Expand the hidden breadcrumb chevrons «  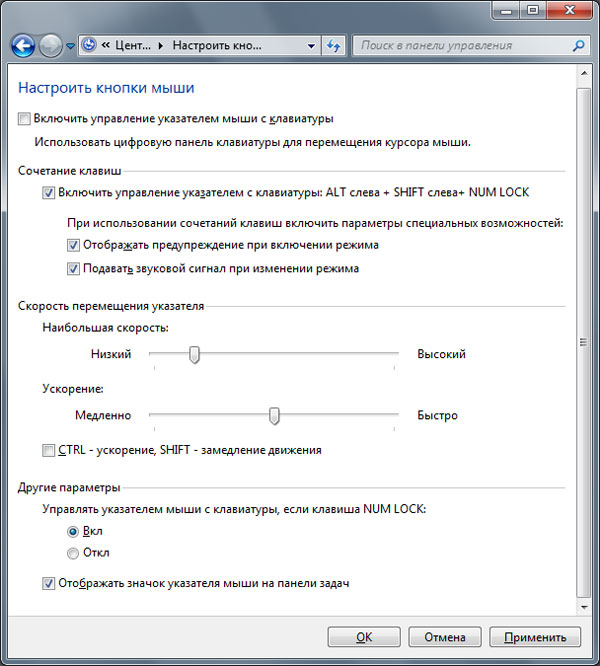tap(106, 45)
